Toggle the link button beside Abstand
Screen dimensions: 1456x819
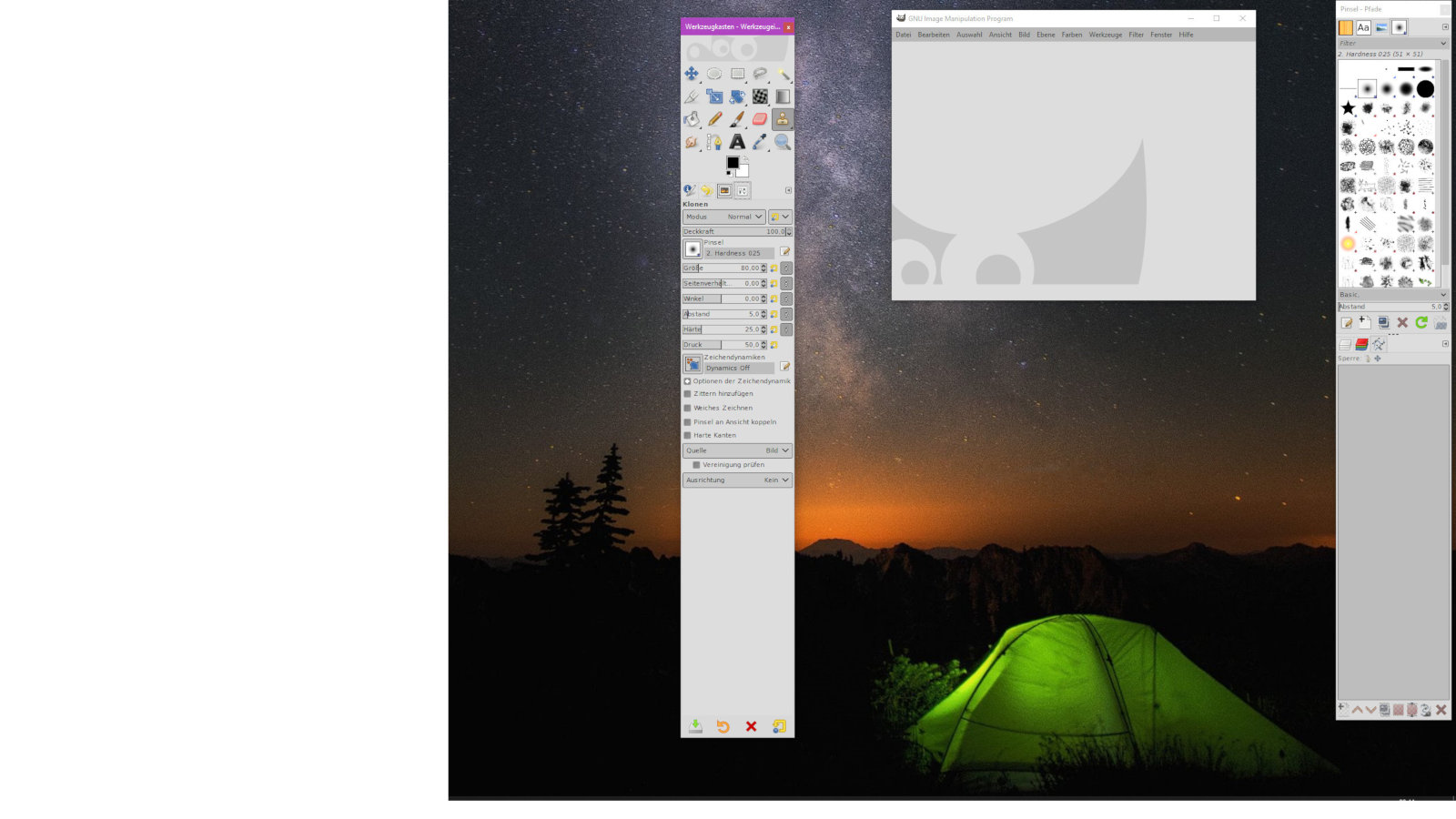tap(786, 314)
